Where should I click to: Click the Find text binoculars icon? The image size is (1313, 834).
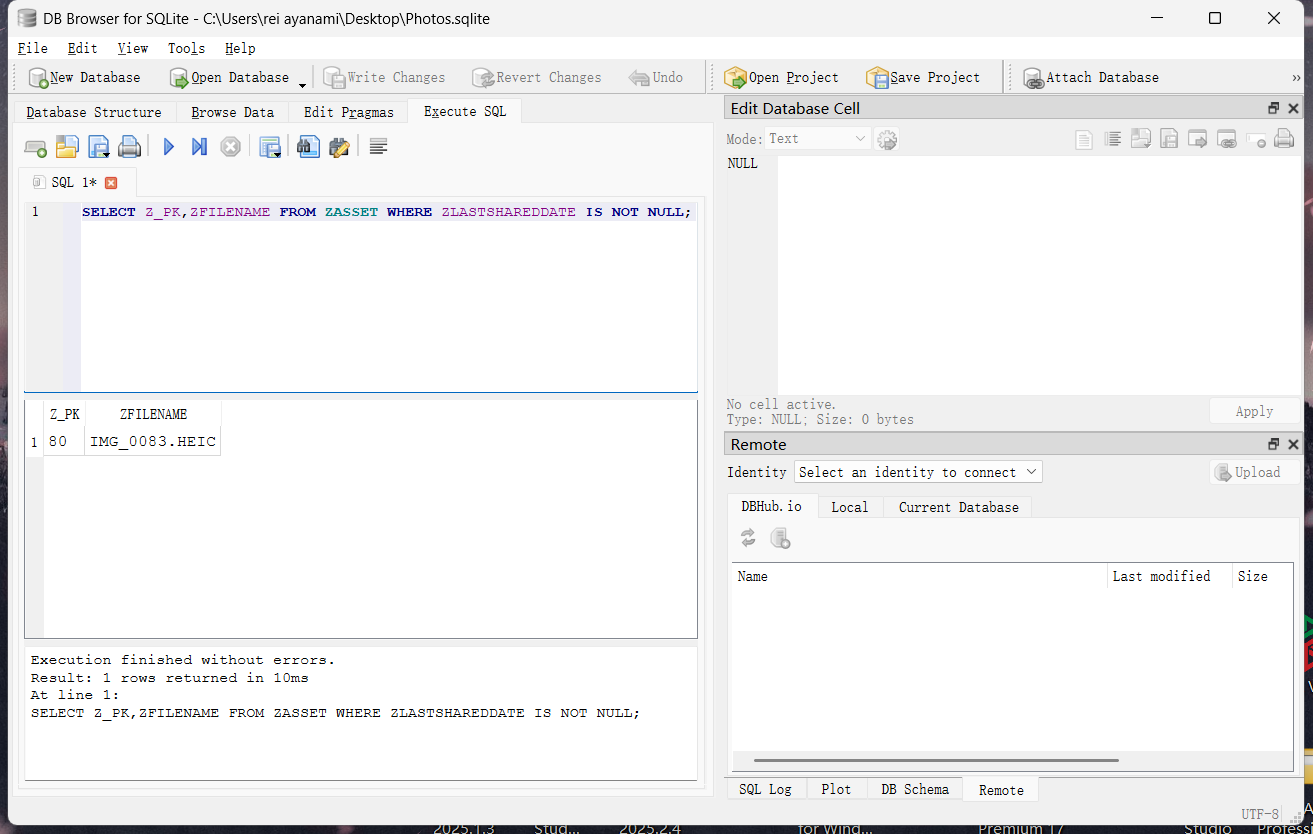tap(308, 147)
